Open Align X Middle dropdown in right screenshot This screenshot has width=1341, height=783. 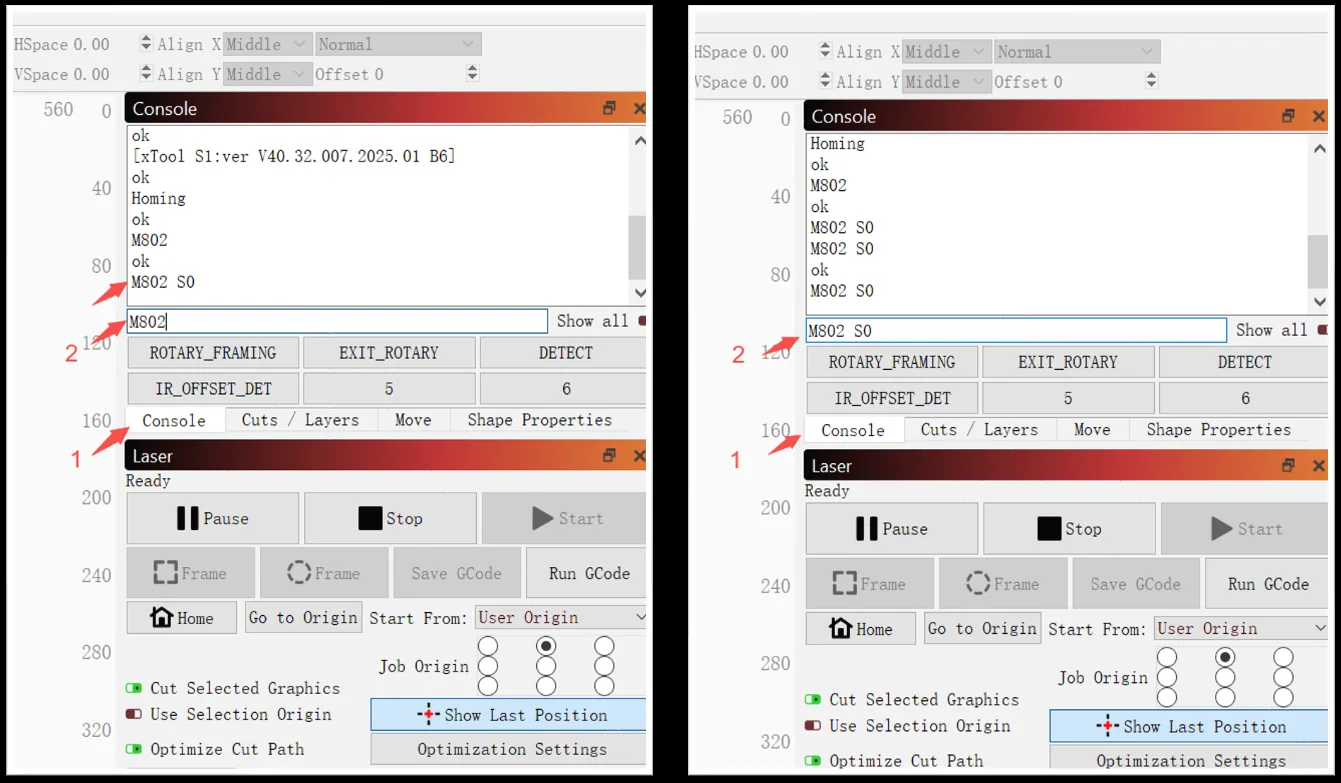(x=947, y=52)
